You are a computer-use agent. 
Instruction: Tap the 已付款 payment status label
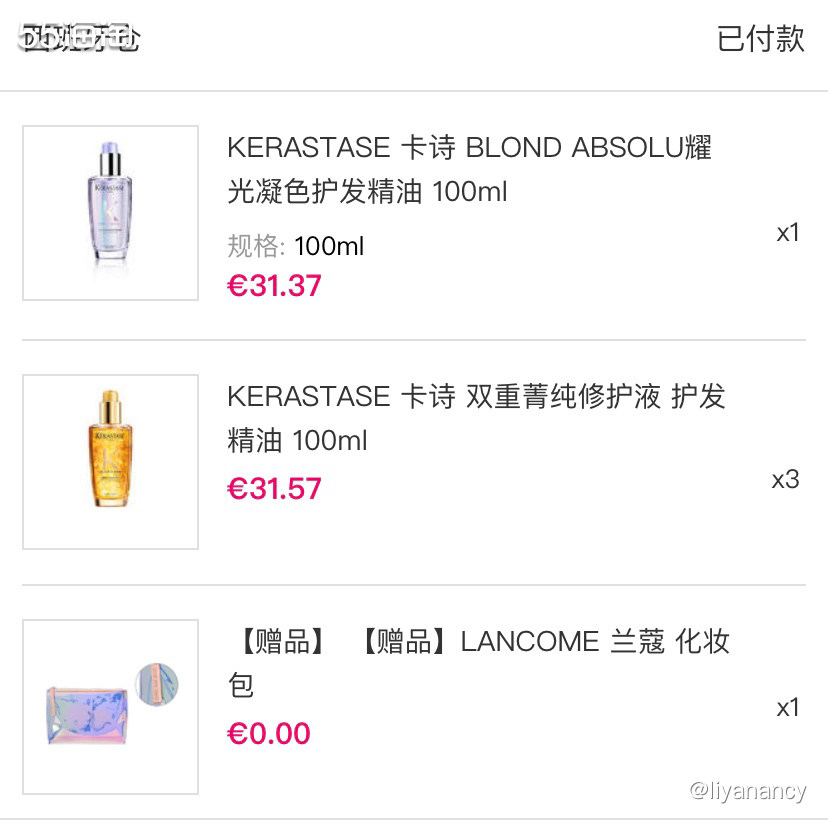tap(760, 40)
